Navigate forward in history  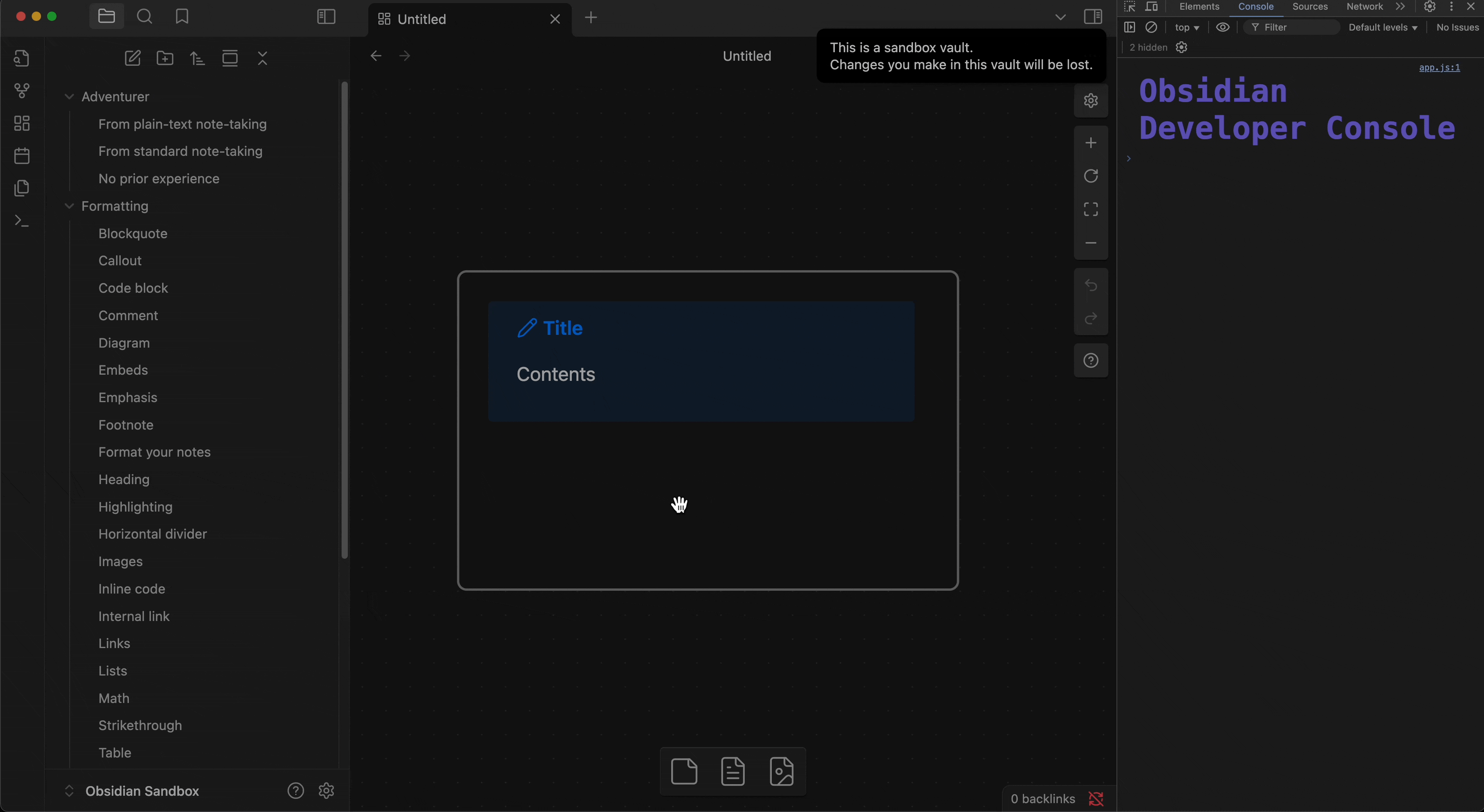coord(405,56)
